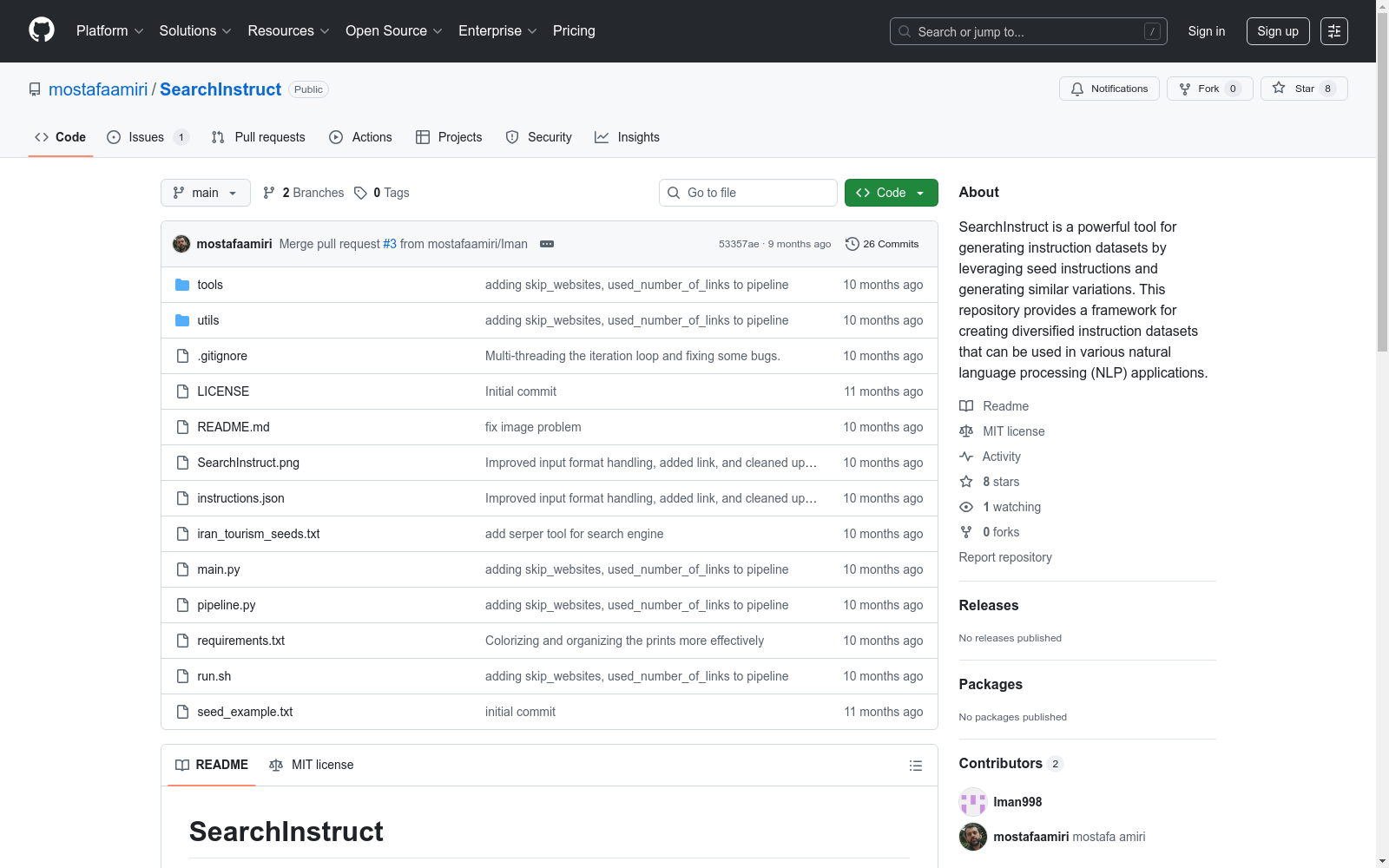Click the Readme book icon in About
The width and height of the screenshot is (1389, 868).
966,406
